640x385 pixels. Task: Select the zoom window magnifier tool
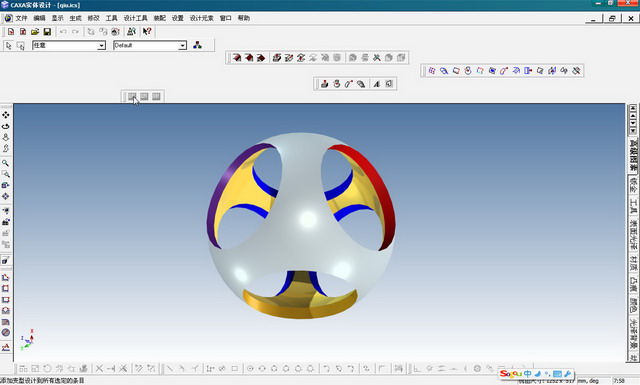point(6,174)
